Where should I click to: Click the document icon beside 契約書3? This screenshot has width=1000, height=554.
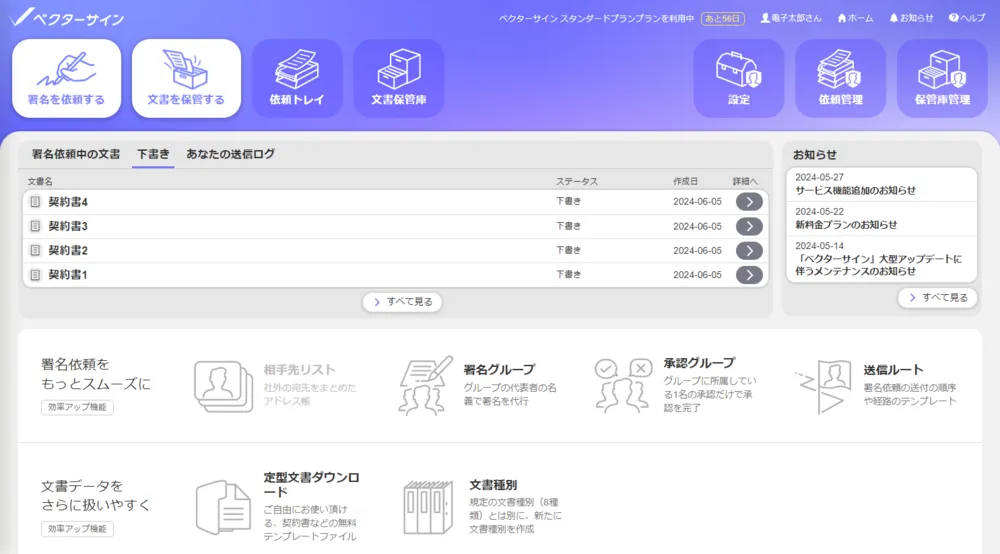[35, 226]
